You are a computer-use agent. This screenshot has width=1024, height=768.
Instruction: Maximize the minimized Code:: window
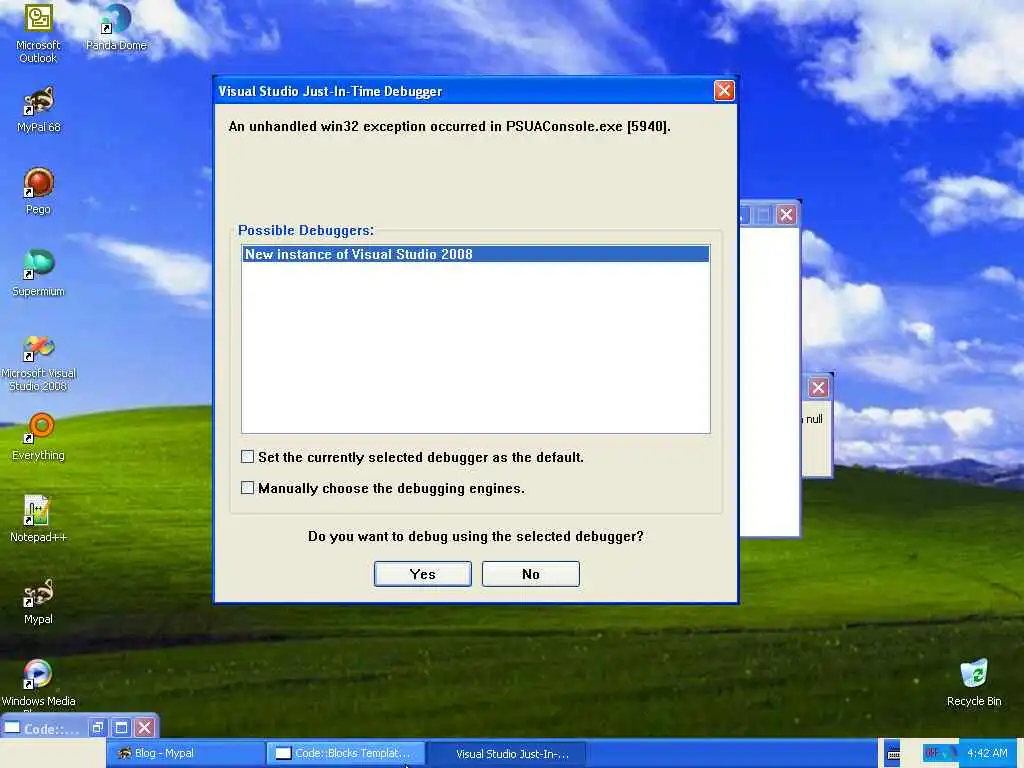point(121,727)
